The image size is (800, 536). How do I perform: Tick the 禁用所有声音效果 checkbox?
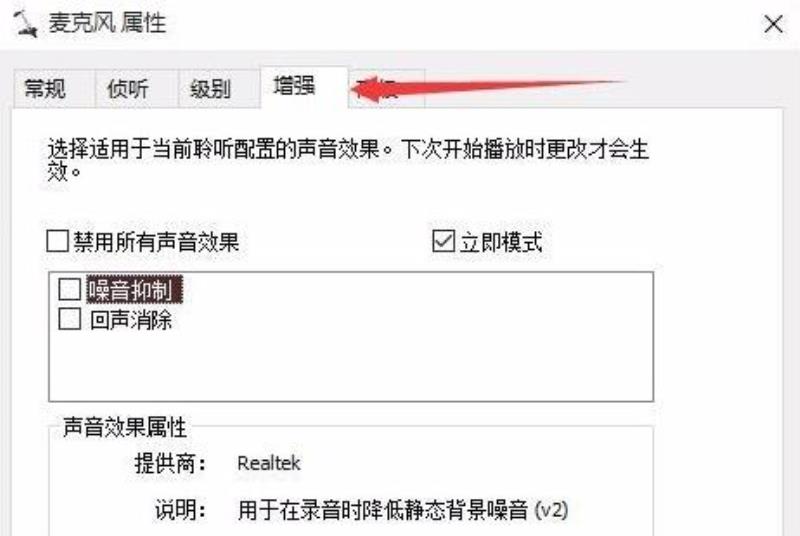click(57, 241)
